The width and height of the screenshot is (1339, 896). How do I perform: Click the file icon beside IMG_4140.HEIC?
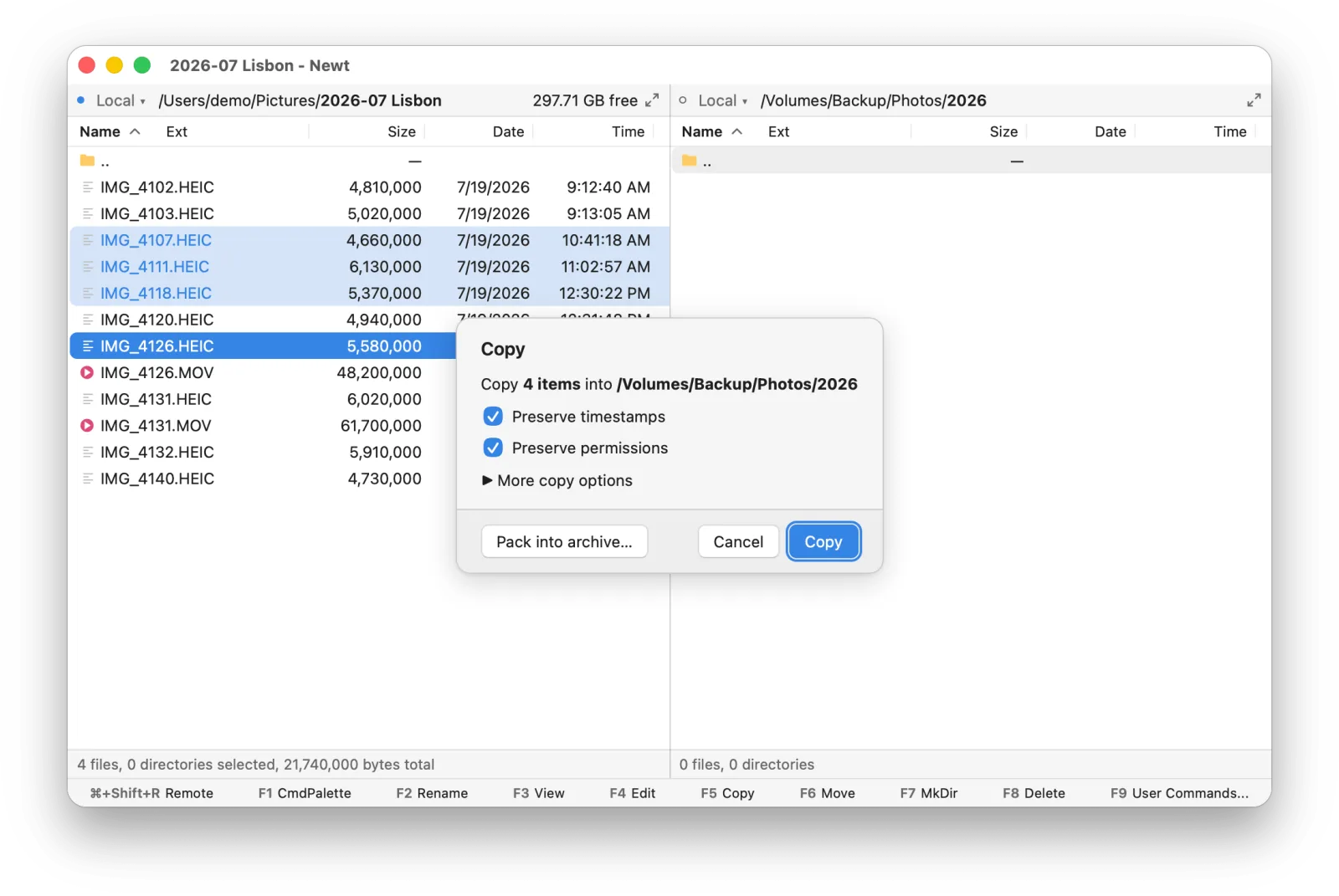click(x=88, y=479)
